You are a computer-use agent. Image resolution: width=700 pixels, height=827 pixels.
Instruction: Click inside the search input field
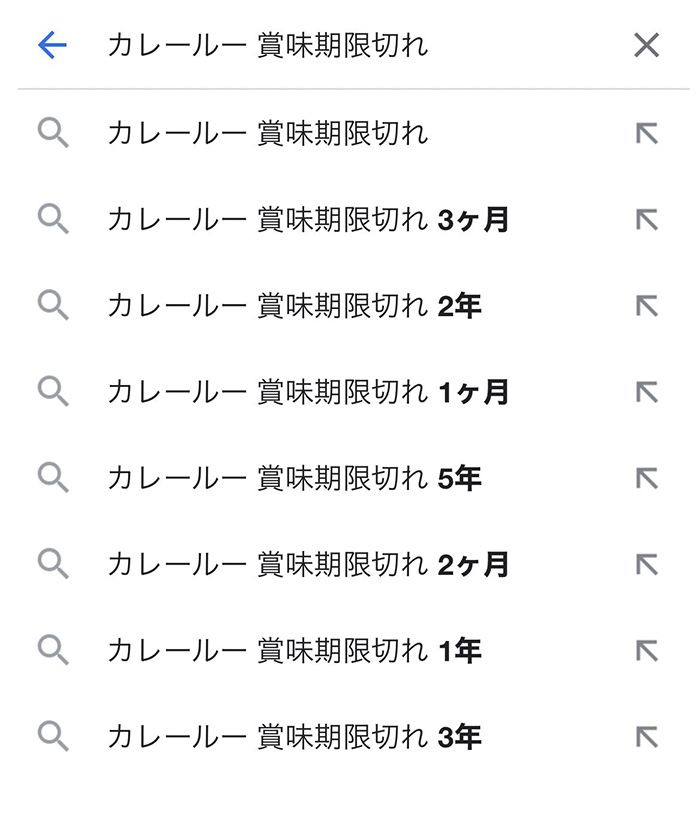tap(300, 45)
